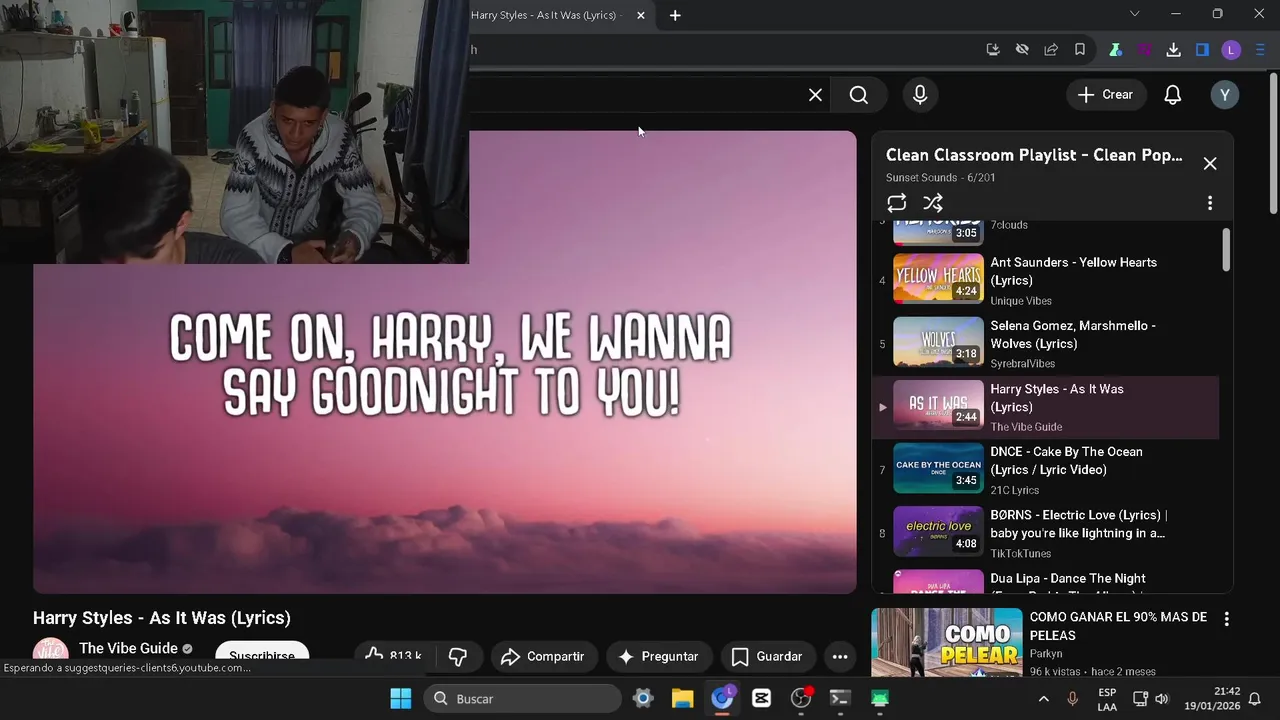Toggle the browser side panel icon
This screenshot has width=1280, height=720.
tap(1202, 49)
